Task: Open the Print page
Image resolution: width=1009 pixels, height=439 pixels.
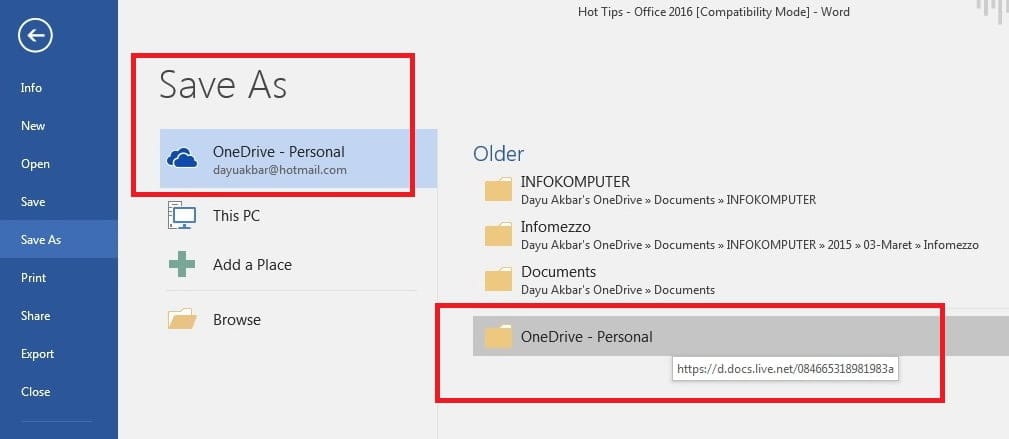Action: click(59, 277)
